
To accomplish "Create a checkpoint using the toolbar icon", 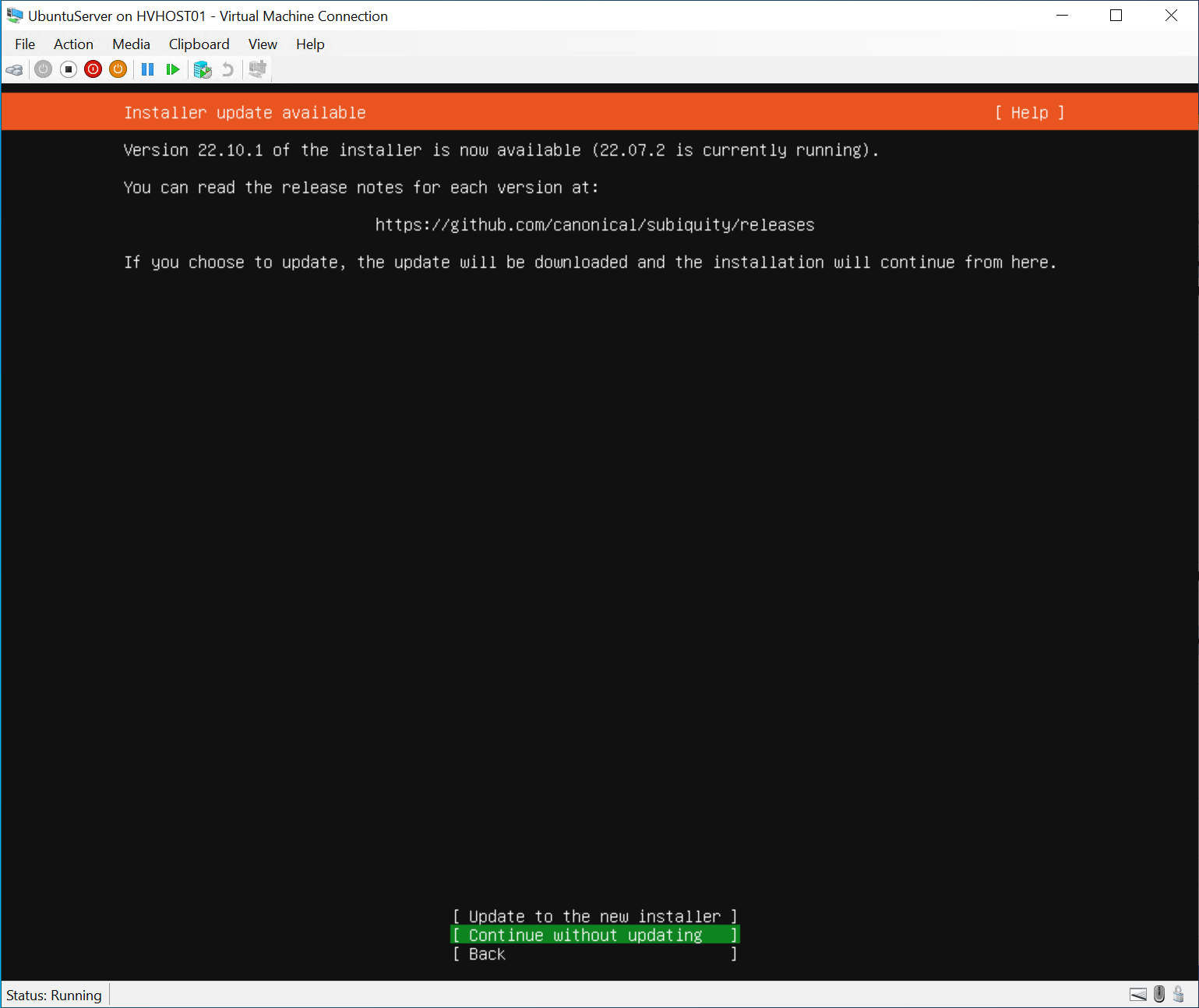I will pos(203,69).
